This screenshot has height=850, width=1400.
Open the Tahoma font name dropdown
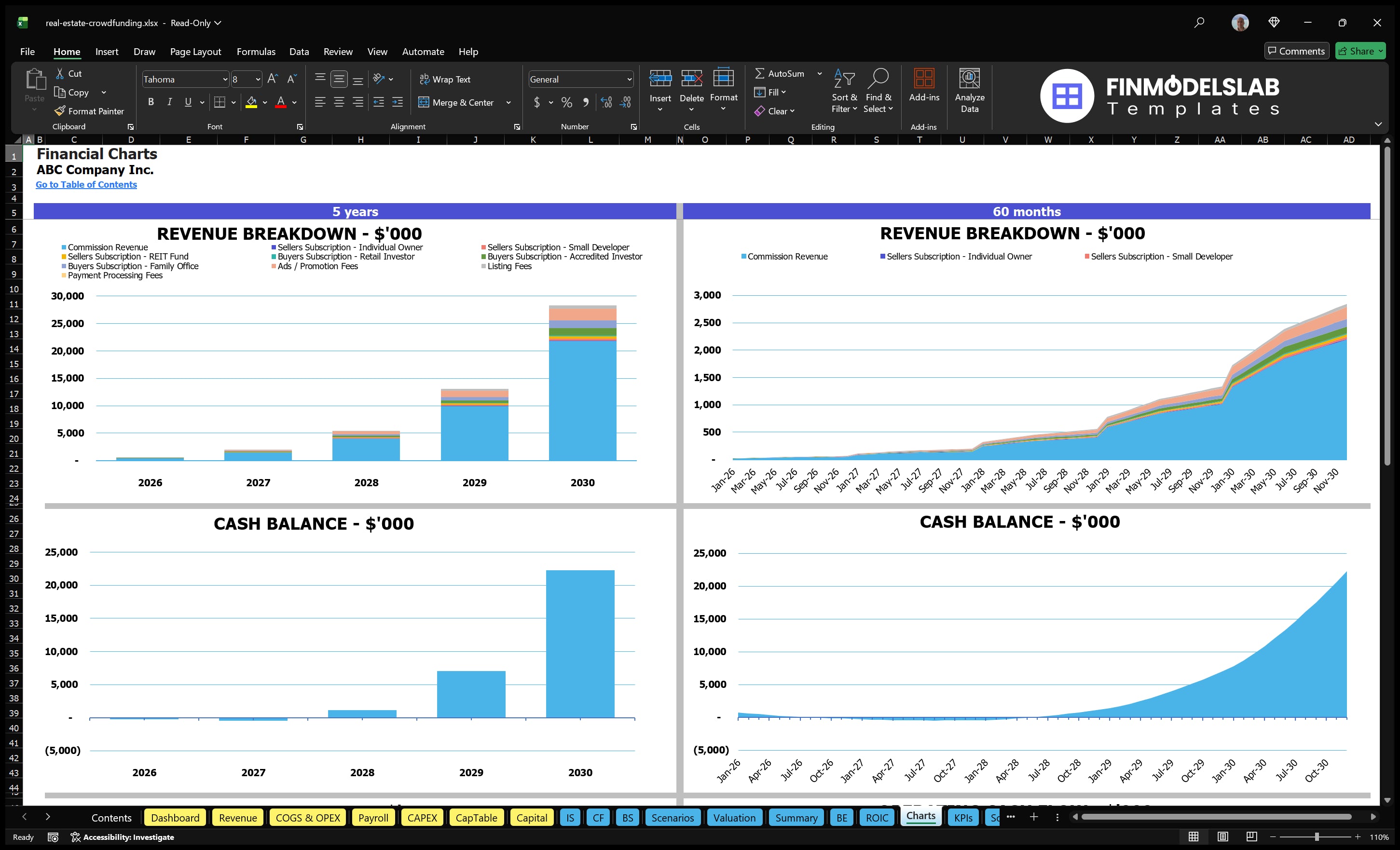pyautogui.click(x=226, y=79)
